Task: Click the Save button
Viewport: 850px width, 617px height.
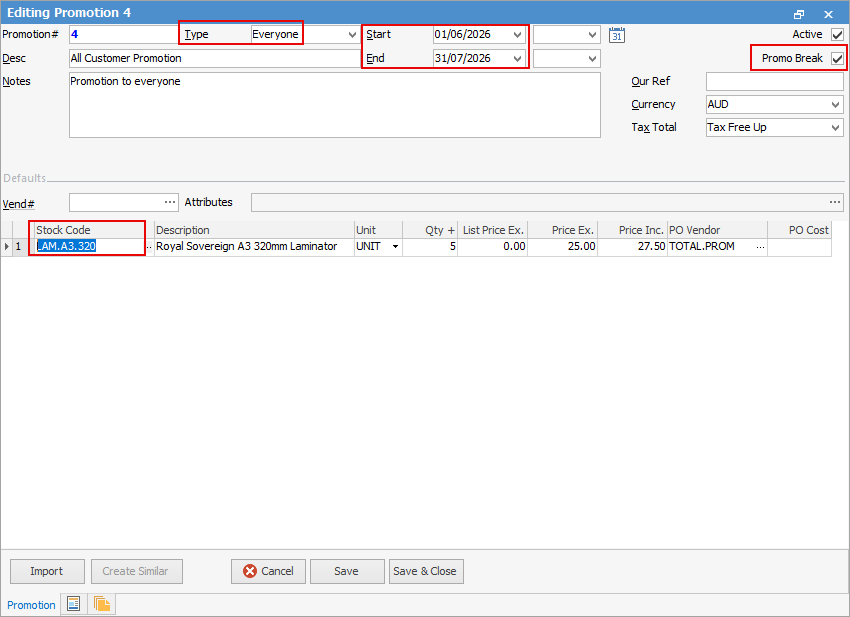Action: point(347,571)
